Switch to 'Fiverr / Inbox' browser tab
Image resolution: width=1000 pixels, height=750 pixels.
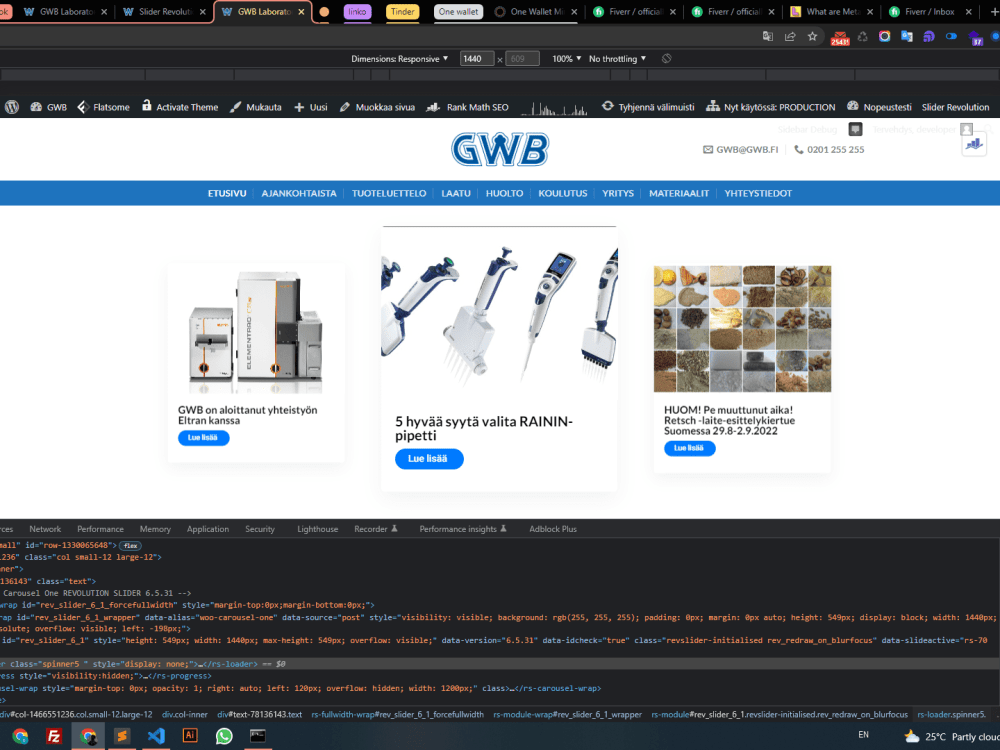(930, 11)
